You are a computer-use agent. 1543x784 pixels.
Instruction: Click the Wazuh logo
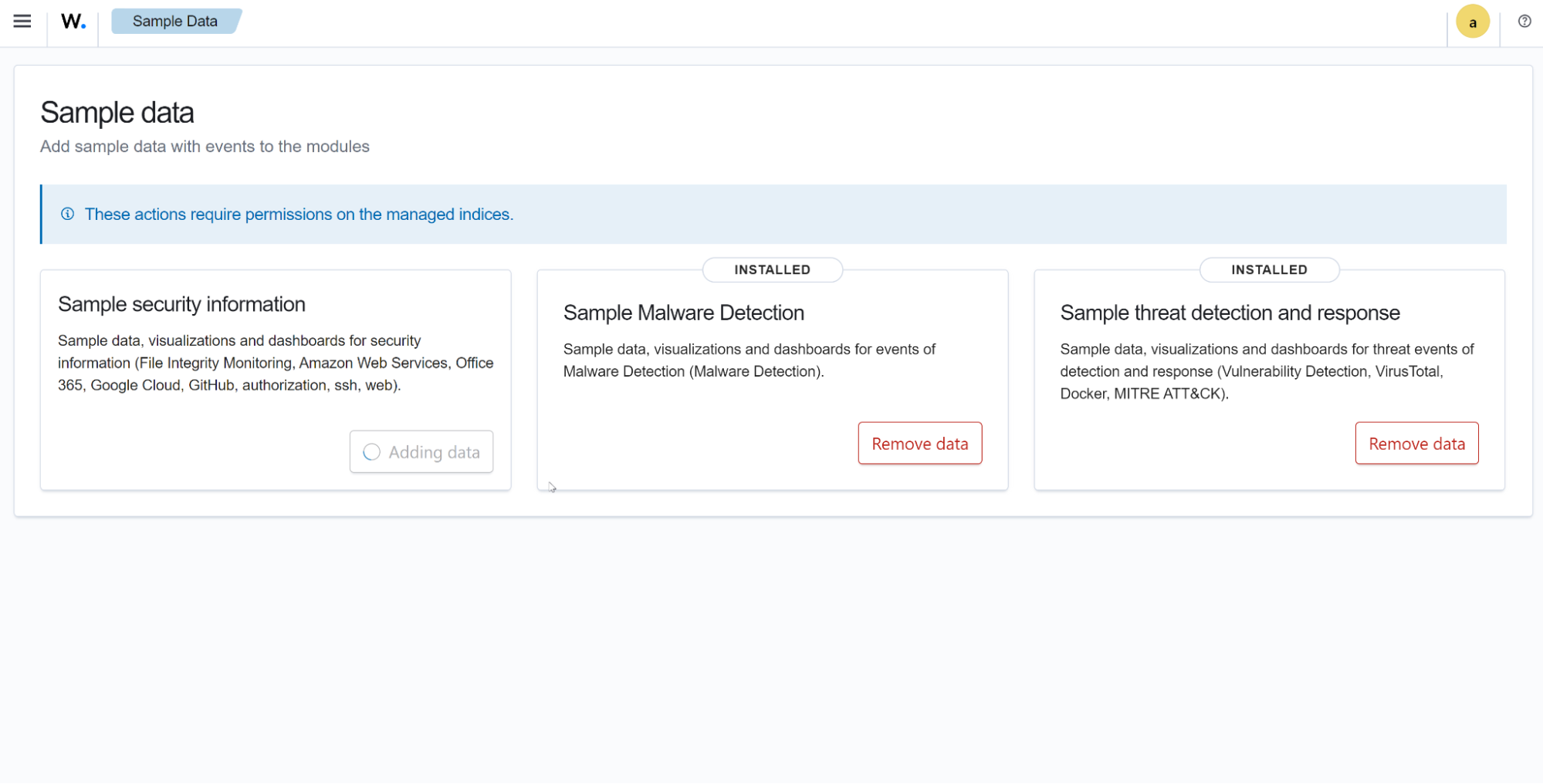click(x=72, y=21)
